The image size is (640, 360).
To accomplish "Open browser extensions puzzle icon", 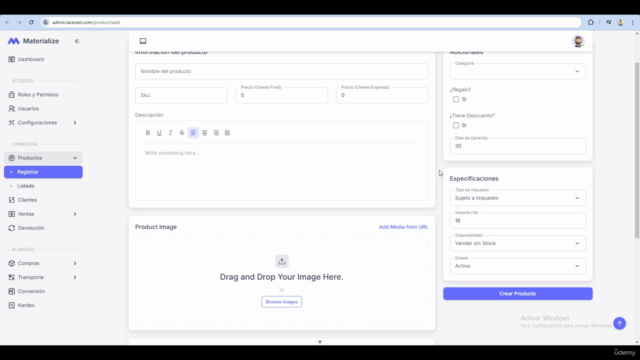I will (x=591, y=22).
